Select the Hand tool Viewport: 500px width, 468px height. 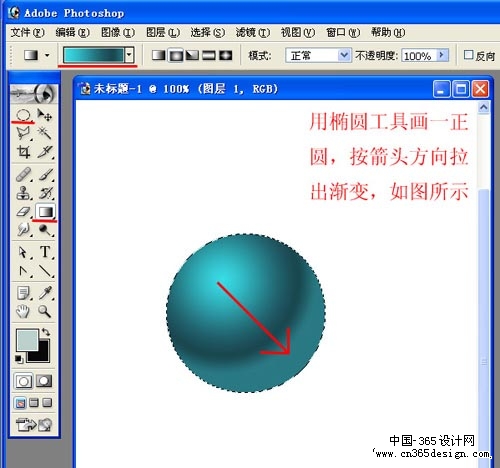pos(23,311)
